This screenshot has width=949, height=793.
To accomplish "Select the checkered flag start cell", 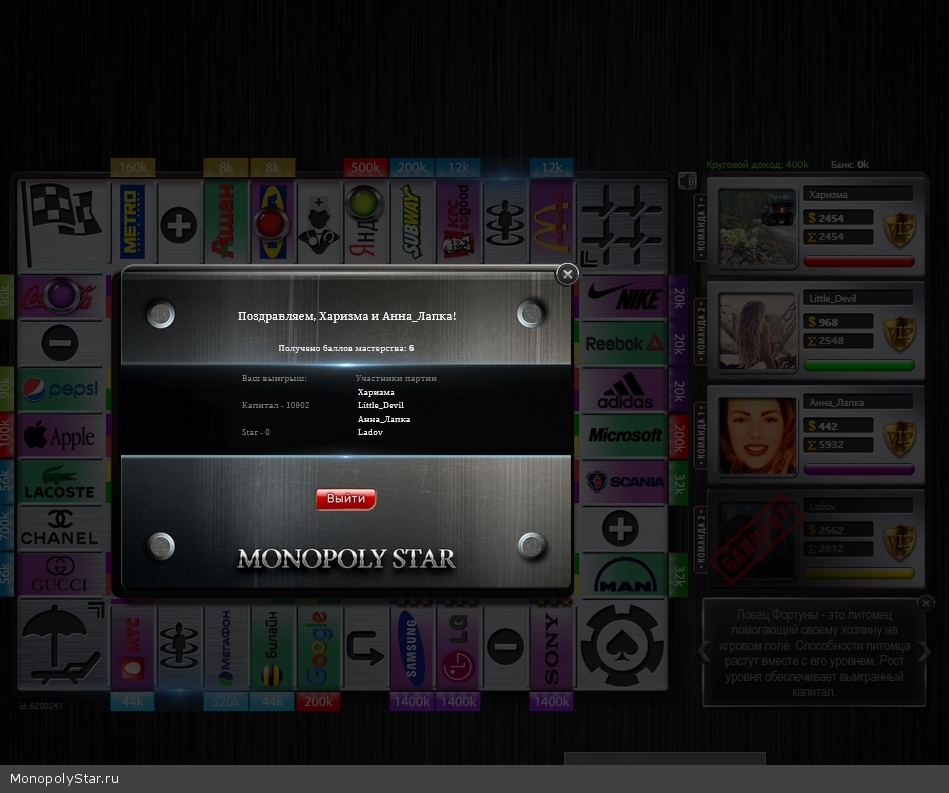I will coord(62,222).
